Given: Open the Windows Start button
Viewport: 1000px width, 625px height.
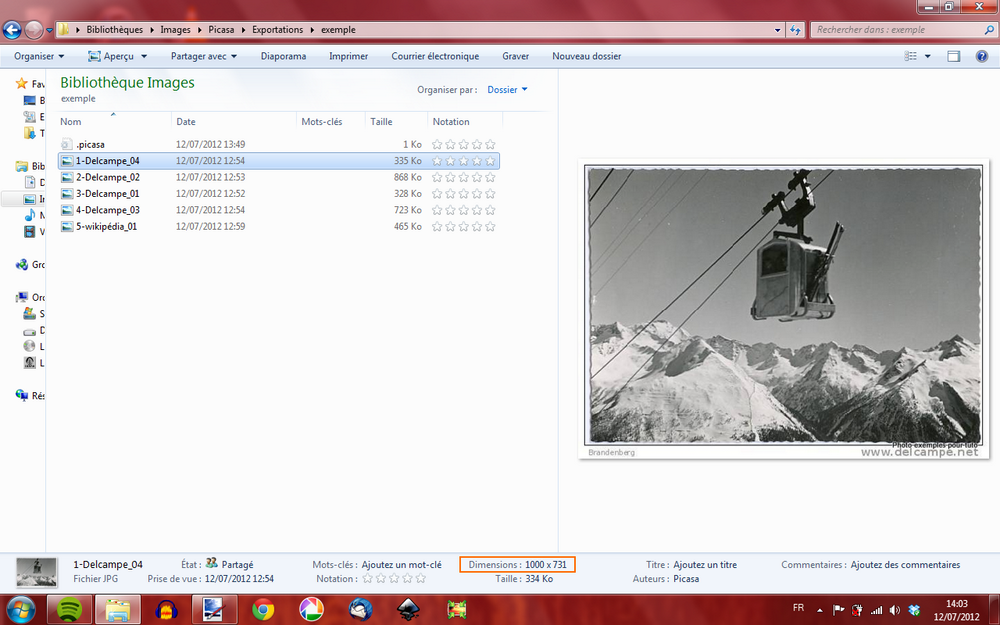Looking at the screenshot, I should pyautogui.click(x=21, y=610).
